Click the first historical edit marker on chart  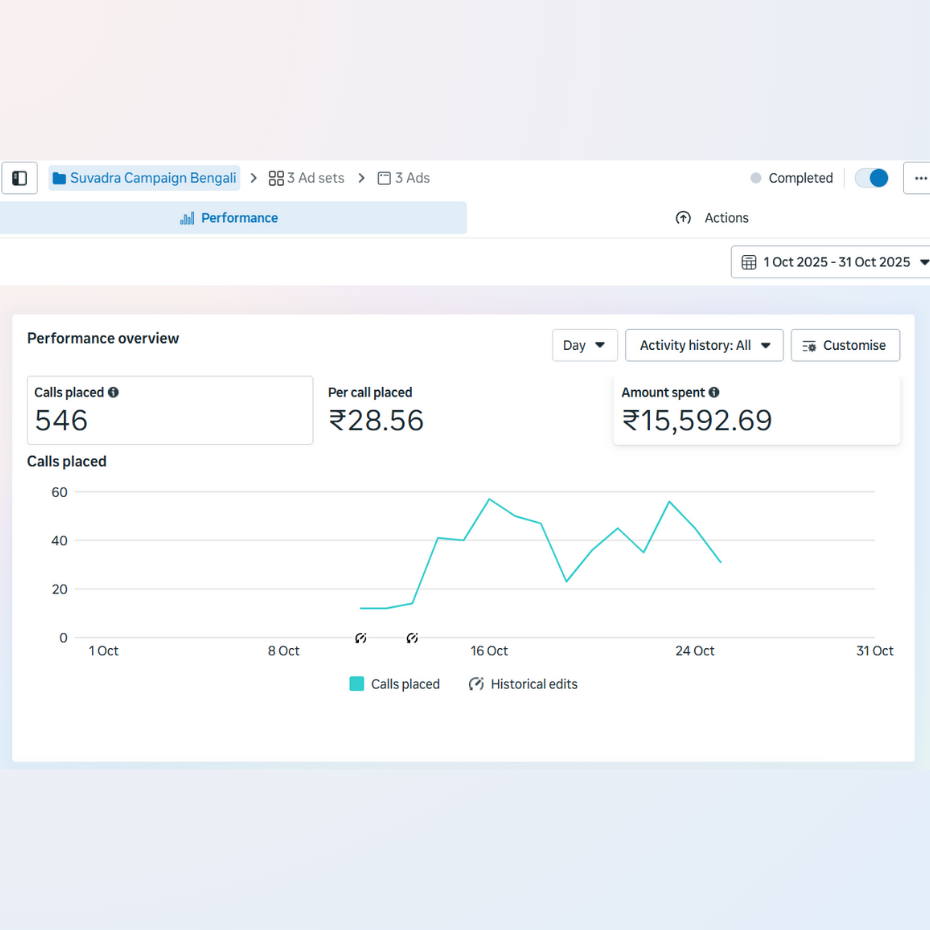click(x=361, y=638)
